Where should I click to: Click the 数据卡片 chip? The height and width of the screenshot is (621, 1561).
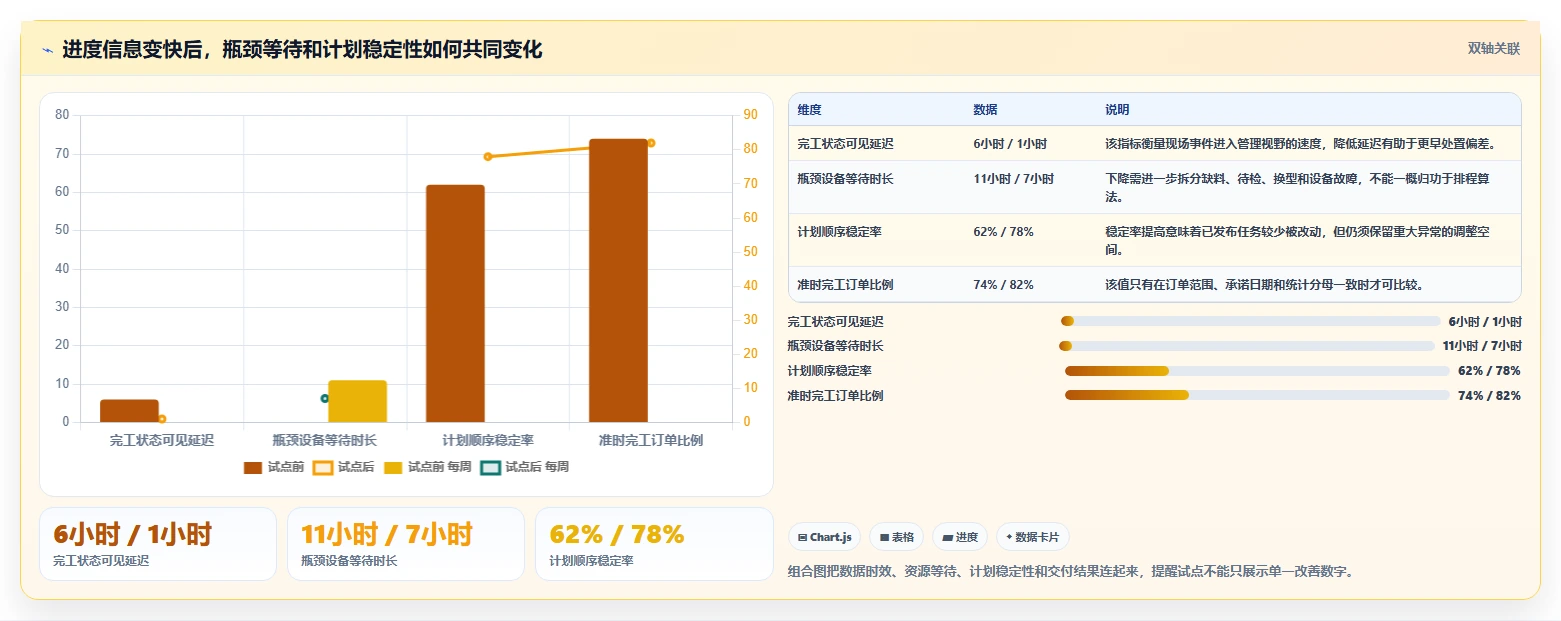1033,537
